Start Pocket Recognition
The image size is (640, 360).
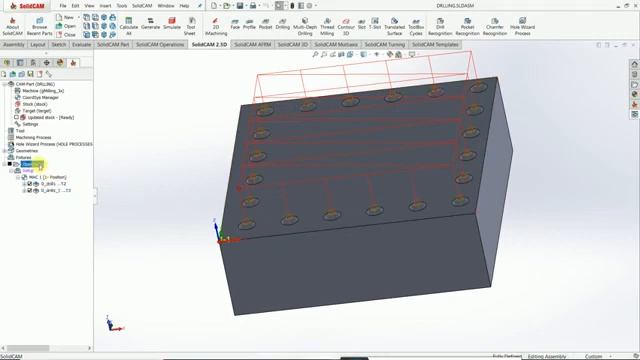(x=467, y=27)
